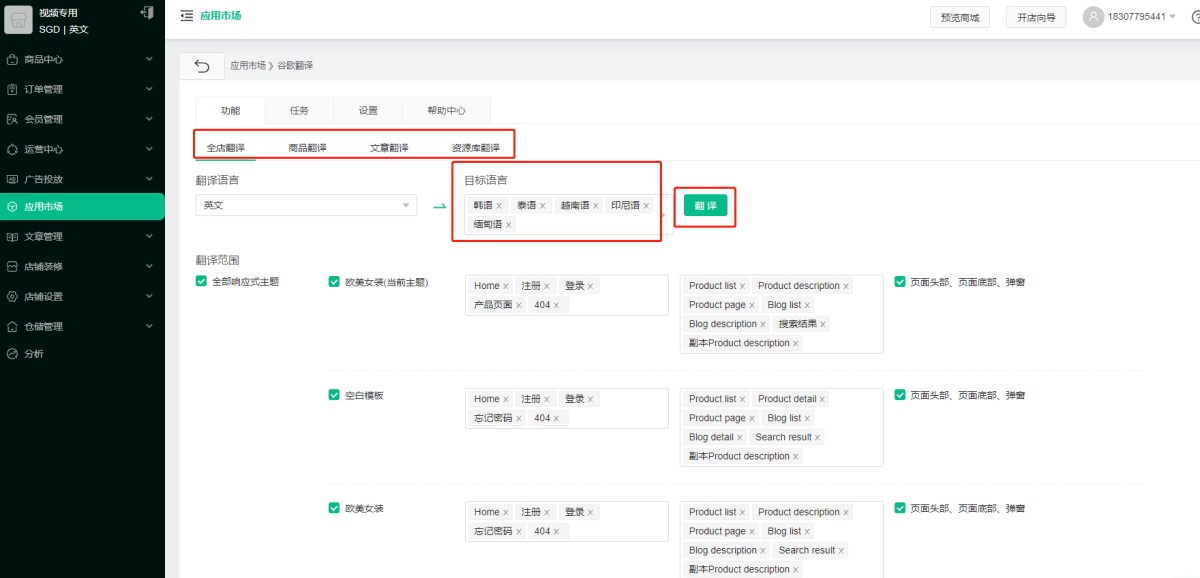The height and width of the screenshot is (578, 1200).
Task: Open the account dropdown for 18307795441
Action: pyautogui.click(x=1171, y=17)
